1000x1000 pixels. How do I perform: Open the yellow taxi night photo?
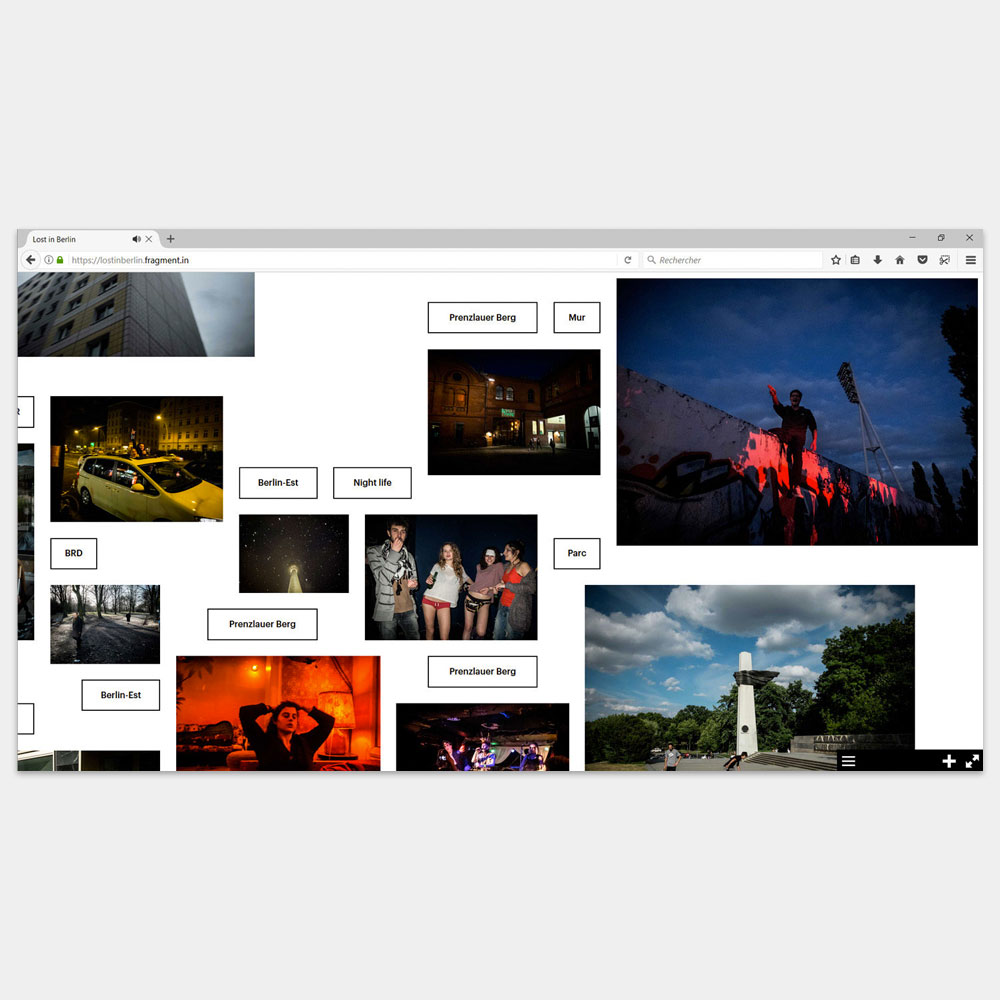coord(136,459)
